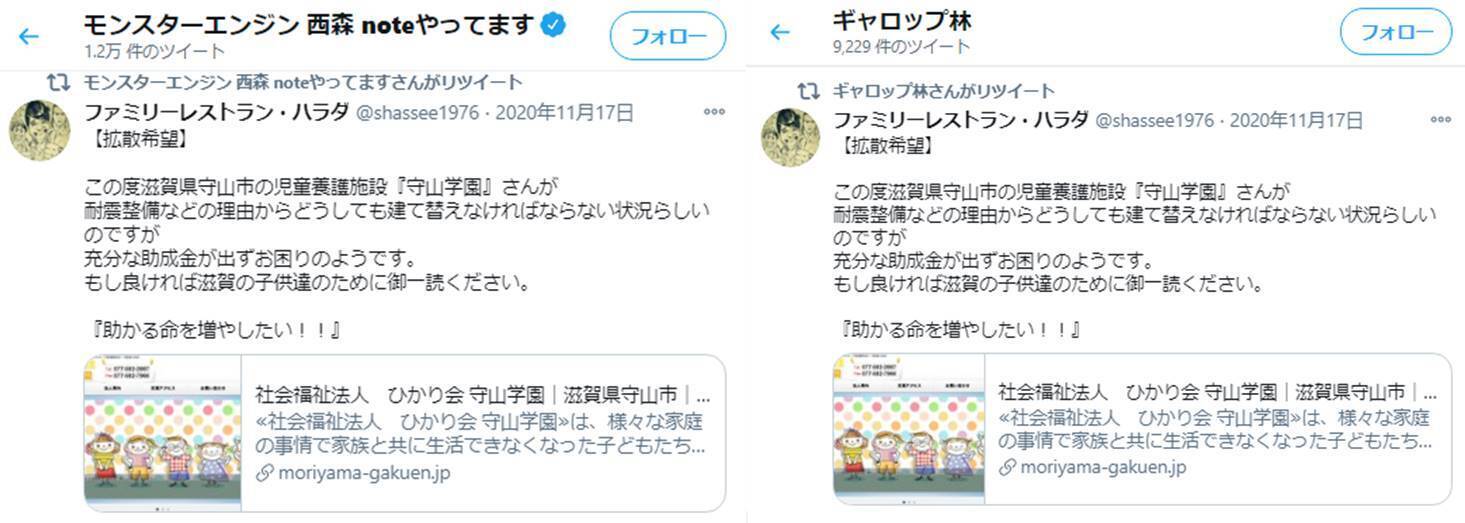Open left 守山学園 link preview thumbnail
Image resolution: width=1465 pixels, height=523 pixels.
pos(162,433)
